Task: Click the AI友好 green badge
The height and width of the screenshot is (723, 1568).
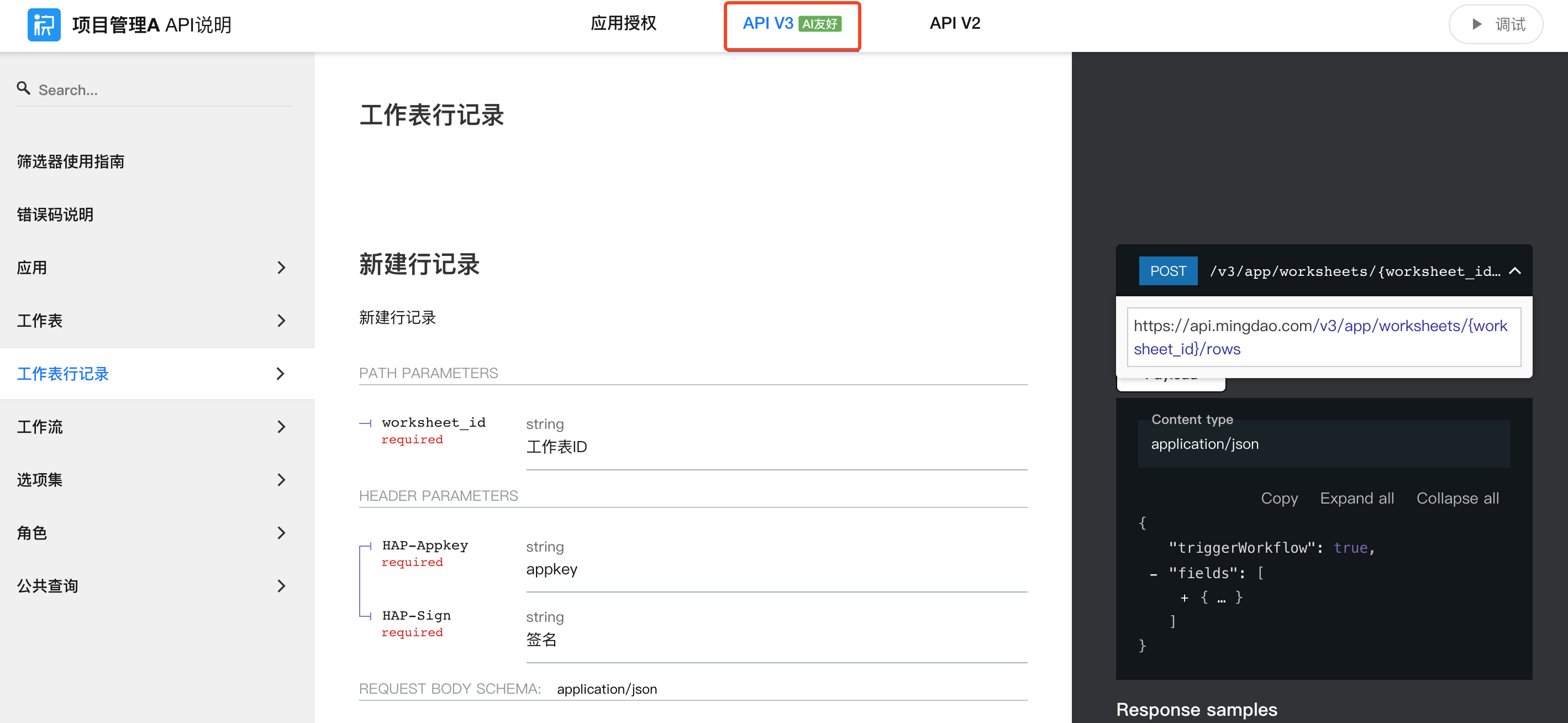Action: point(819,24)
